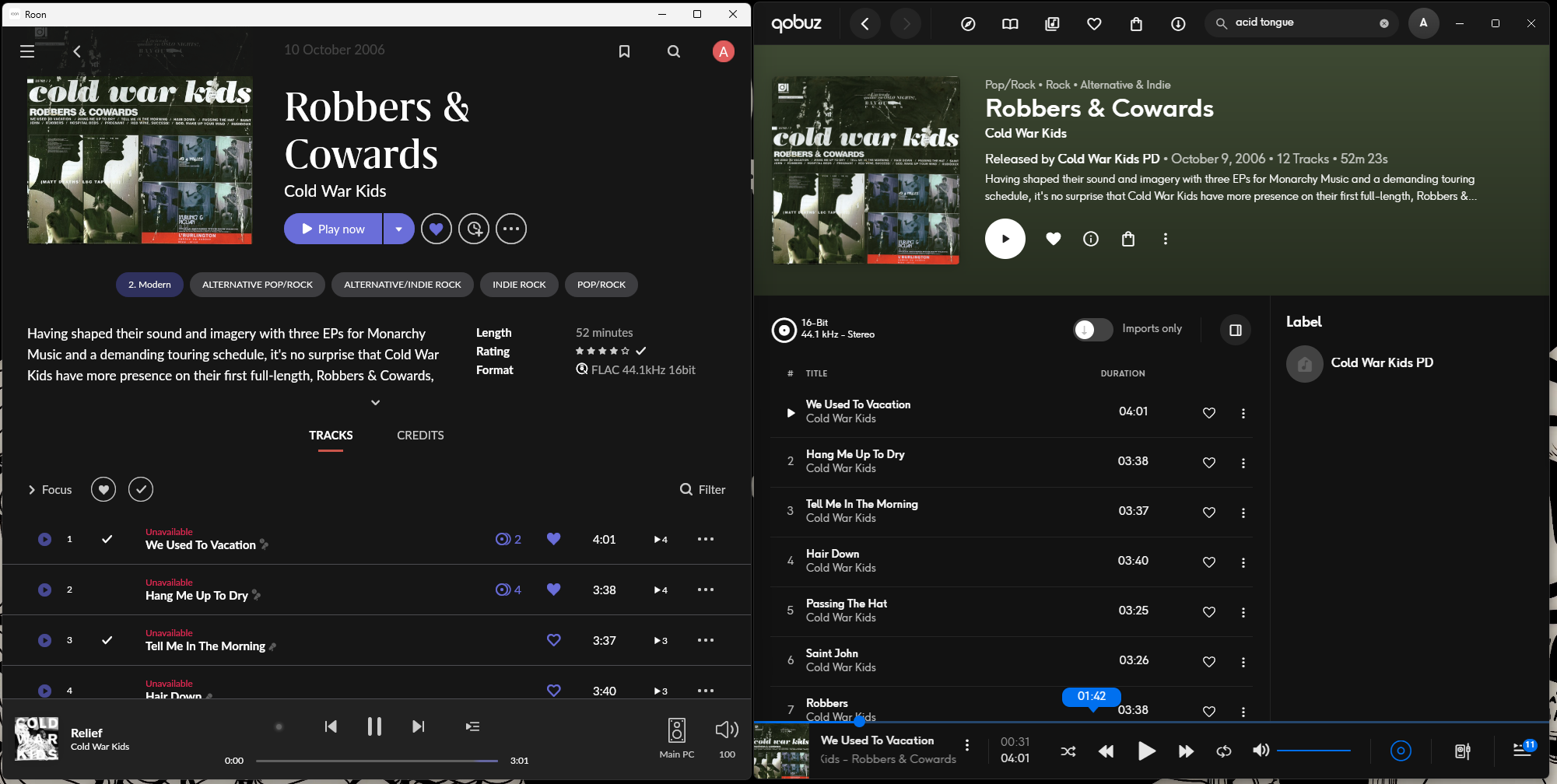Screen dimensions: 1557x784
Task: Show album info in Qobuz
Action: pos(1091,239)
